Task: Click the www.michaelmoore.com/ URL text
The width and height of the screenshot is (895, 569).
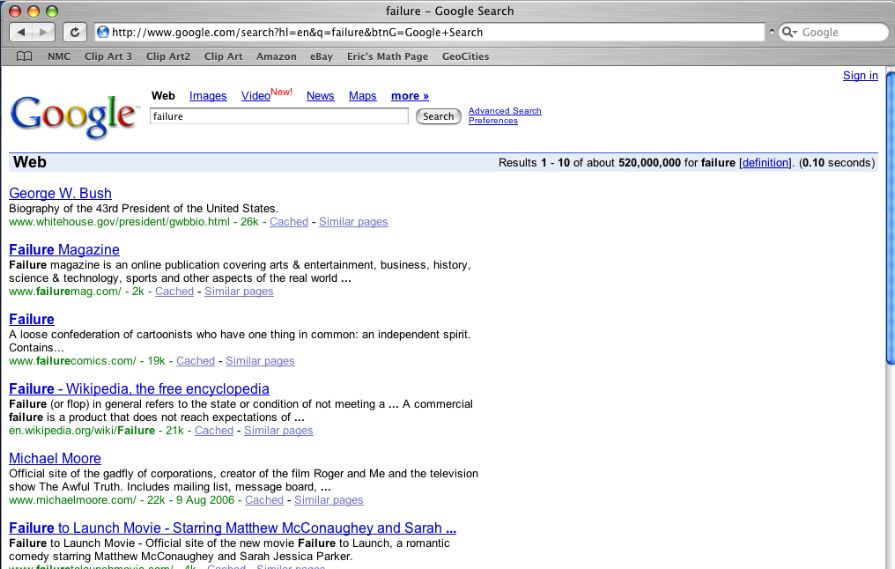Action: coord(72,500)
